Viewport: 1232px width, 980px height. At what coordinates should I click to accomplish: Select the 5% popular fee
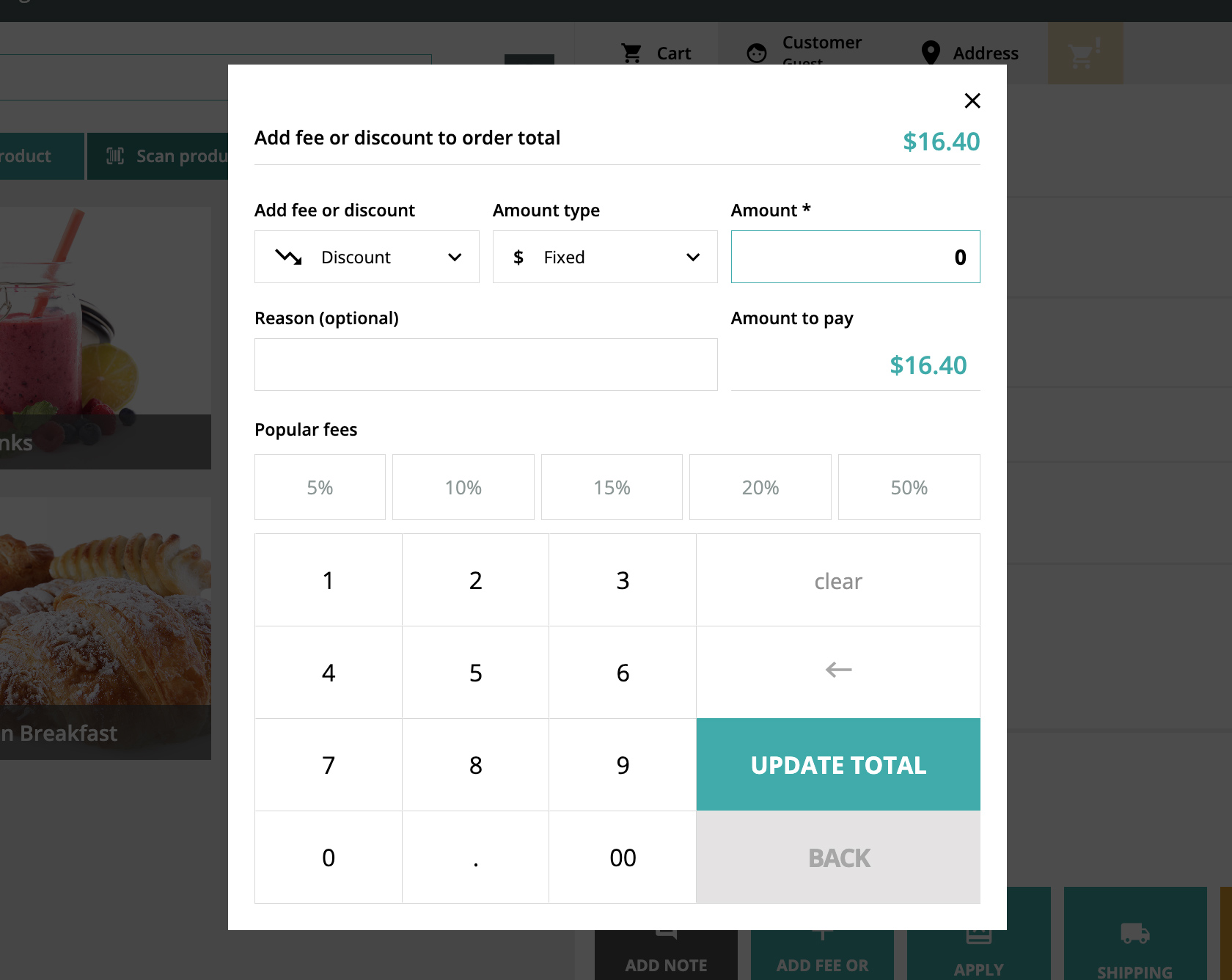click(x=320, y=487)
